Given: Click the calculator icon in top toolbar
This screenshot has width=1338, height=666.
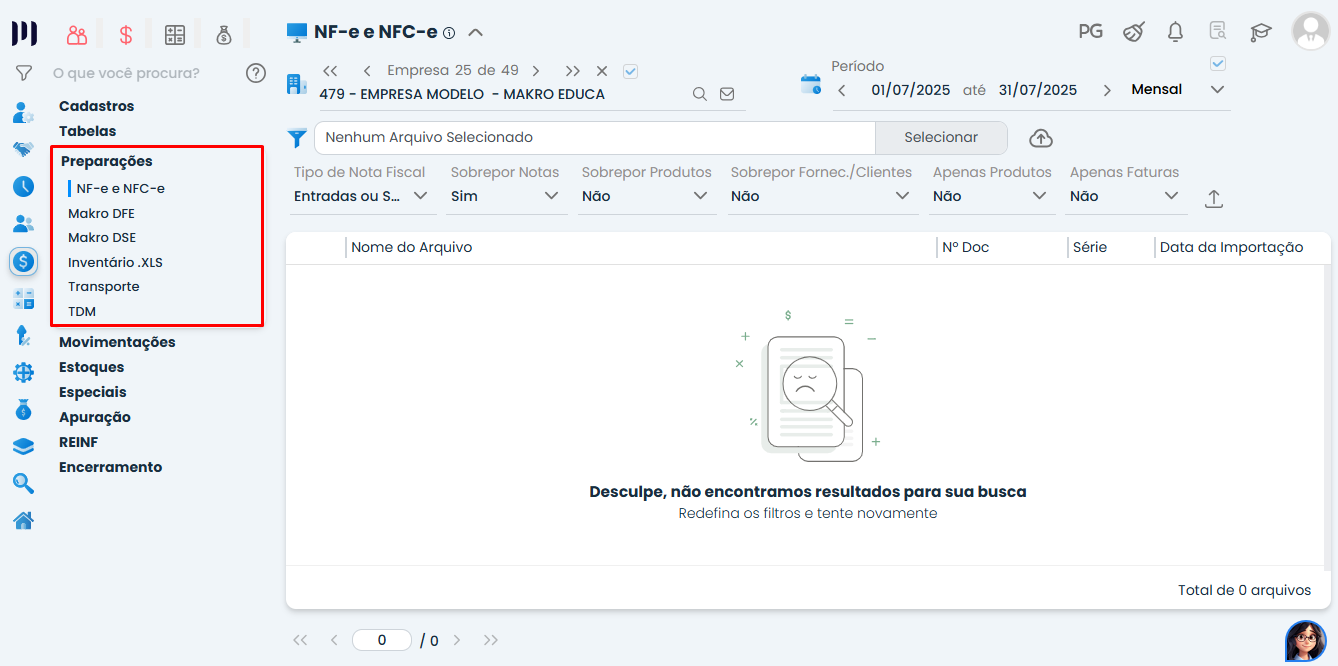Looking at the screenshot, I should [175, 35].
